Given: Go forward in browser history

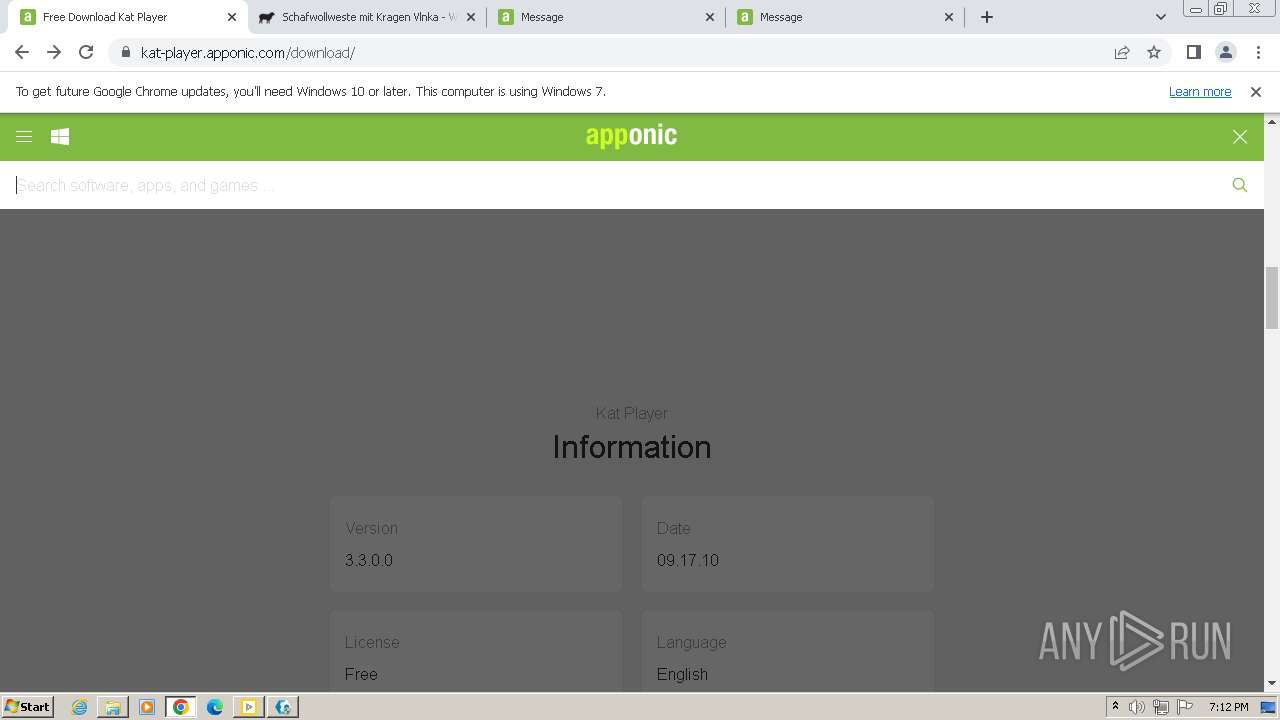Looking at the screenshot, I should 54,53.
